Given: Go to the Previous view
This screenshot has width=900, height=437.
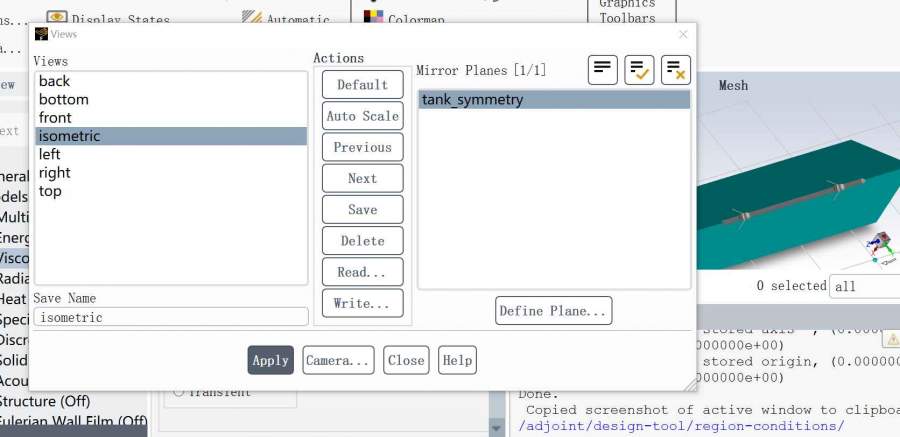Looking at the screenshot, I should point(362,147).
